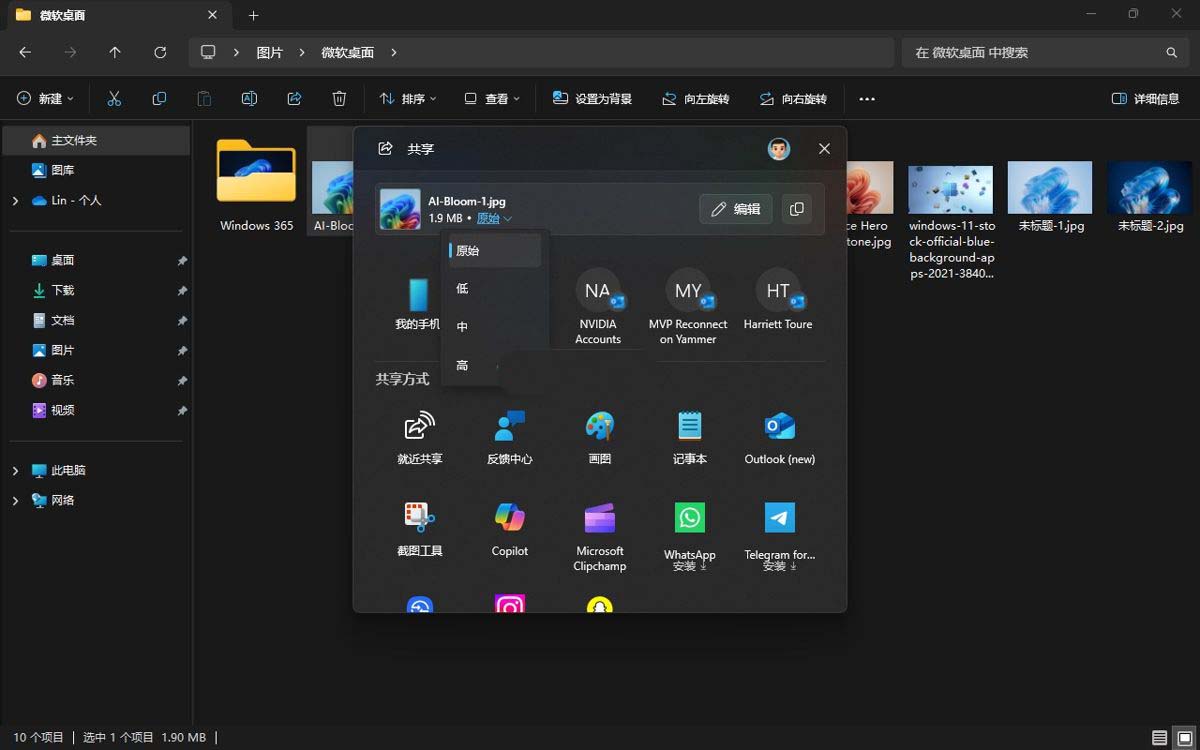Click the search box 在 微软桌面 中搜索

point(1046,52)
